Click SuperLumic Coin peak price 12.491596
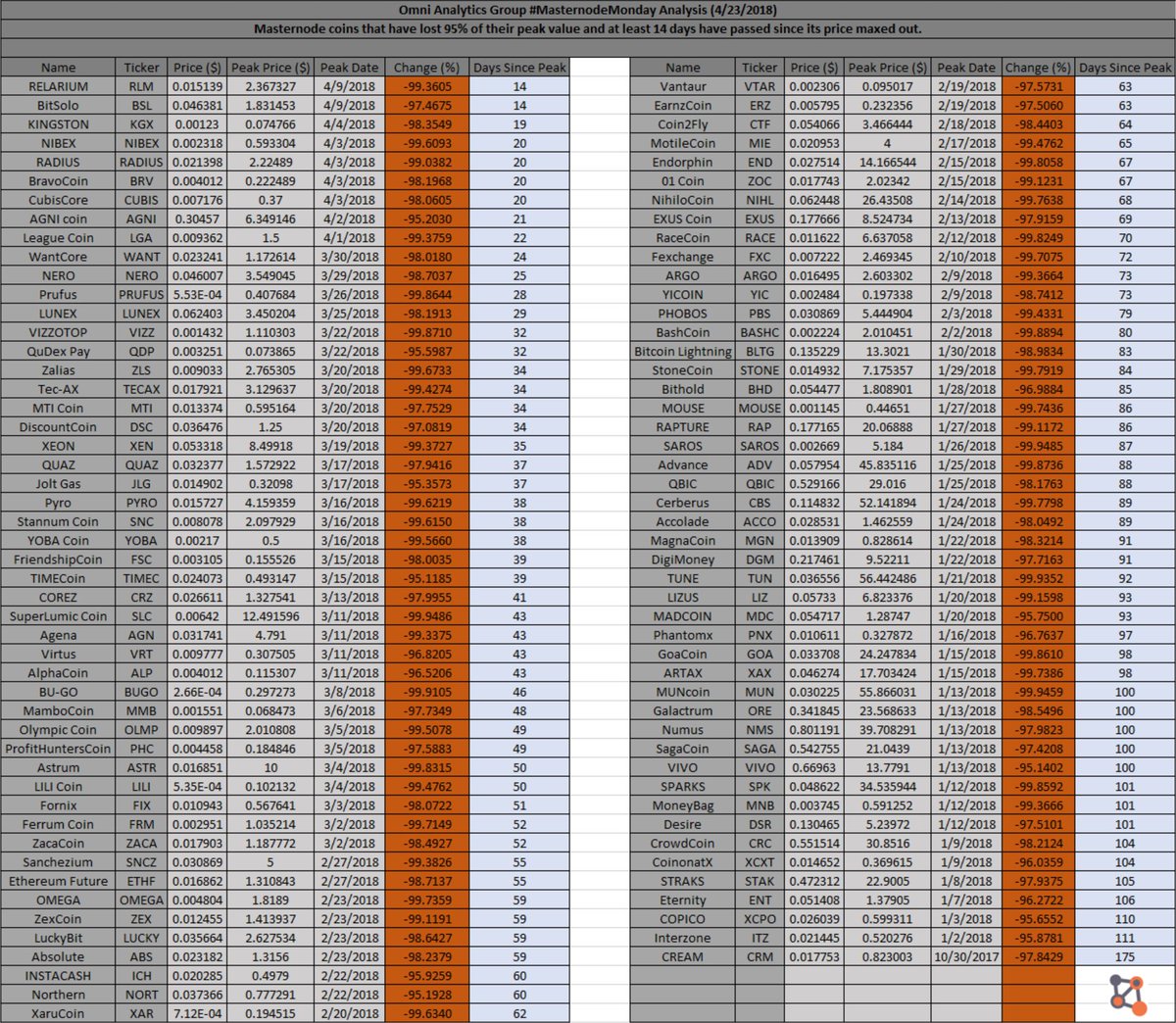This screenshot has width=1176, height=1023. point(270,616)
